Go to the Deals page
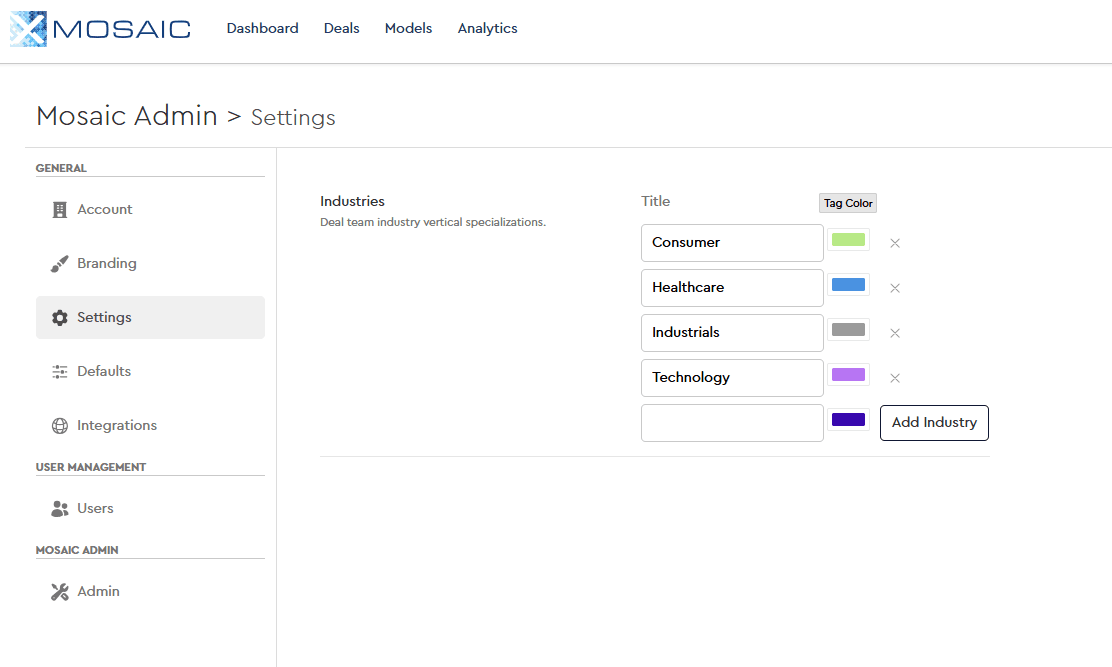 pyautogui.click(x=341, y=28)
